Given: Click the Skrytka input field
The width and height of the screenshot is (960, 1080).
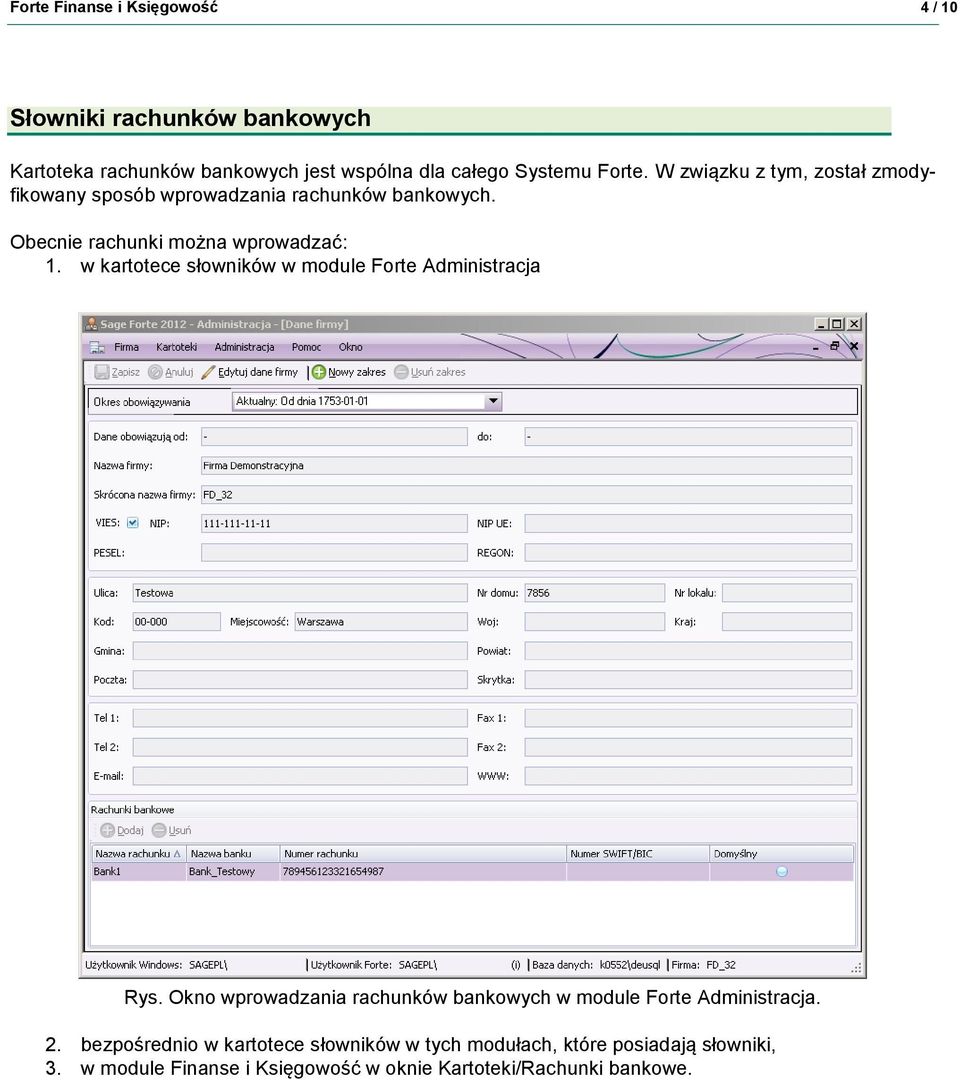Looking at the screenshot, I should point(688,680).
